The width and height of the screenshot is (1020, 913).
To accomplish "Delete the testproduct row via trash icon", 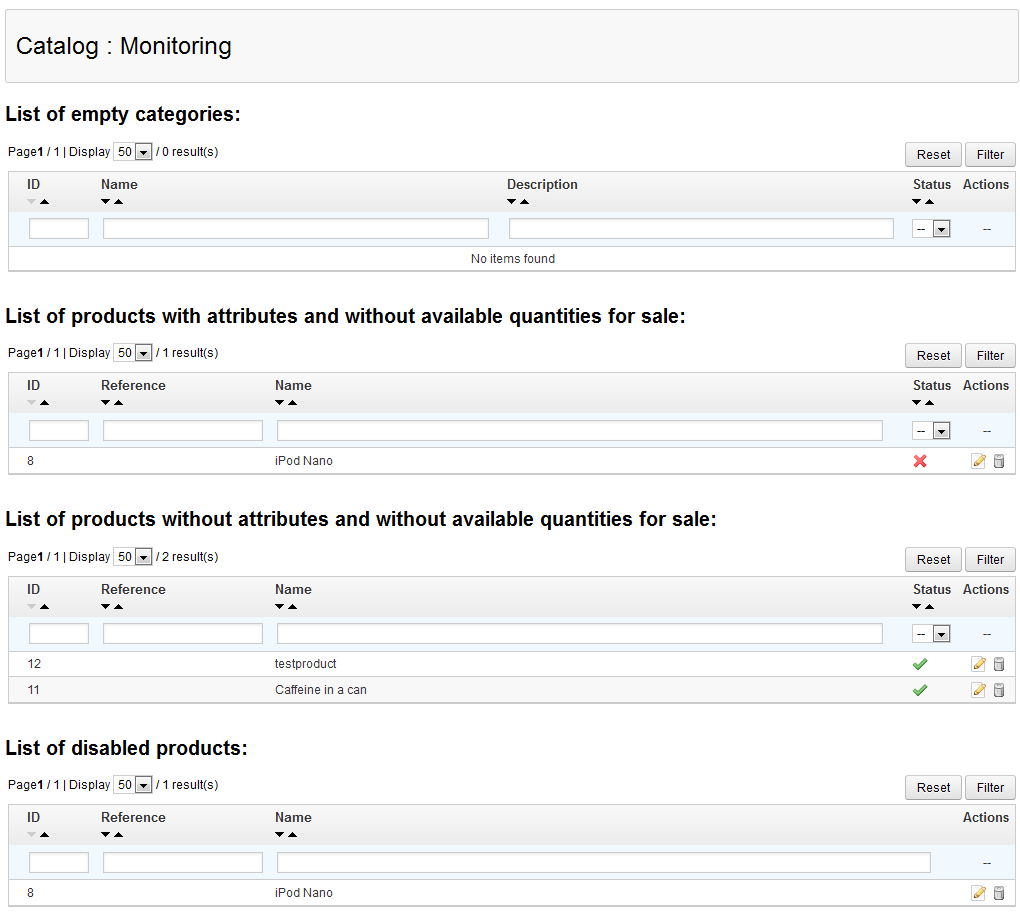I will 998,664.
